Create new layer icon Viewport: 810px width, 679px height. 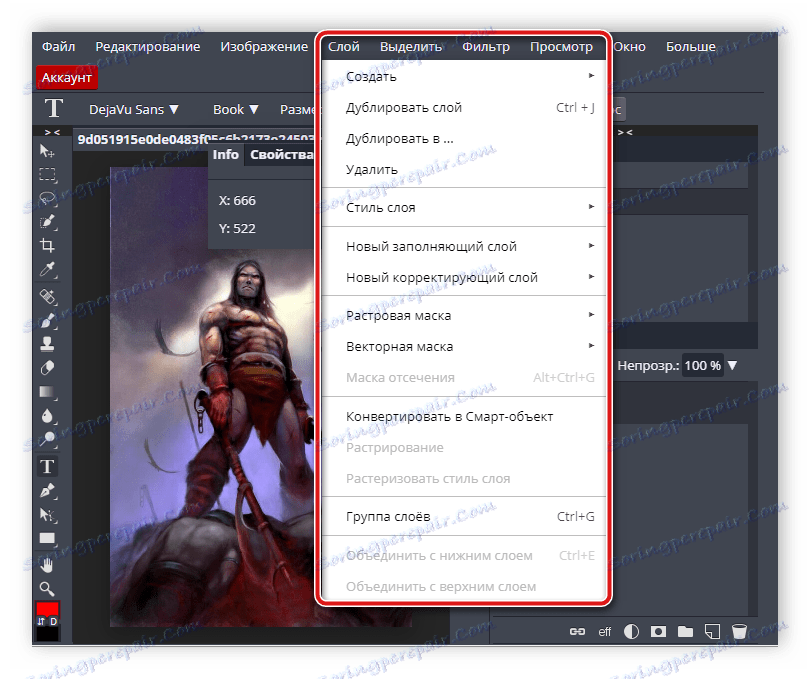pos(712,631)
